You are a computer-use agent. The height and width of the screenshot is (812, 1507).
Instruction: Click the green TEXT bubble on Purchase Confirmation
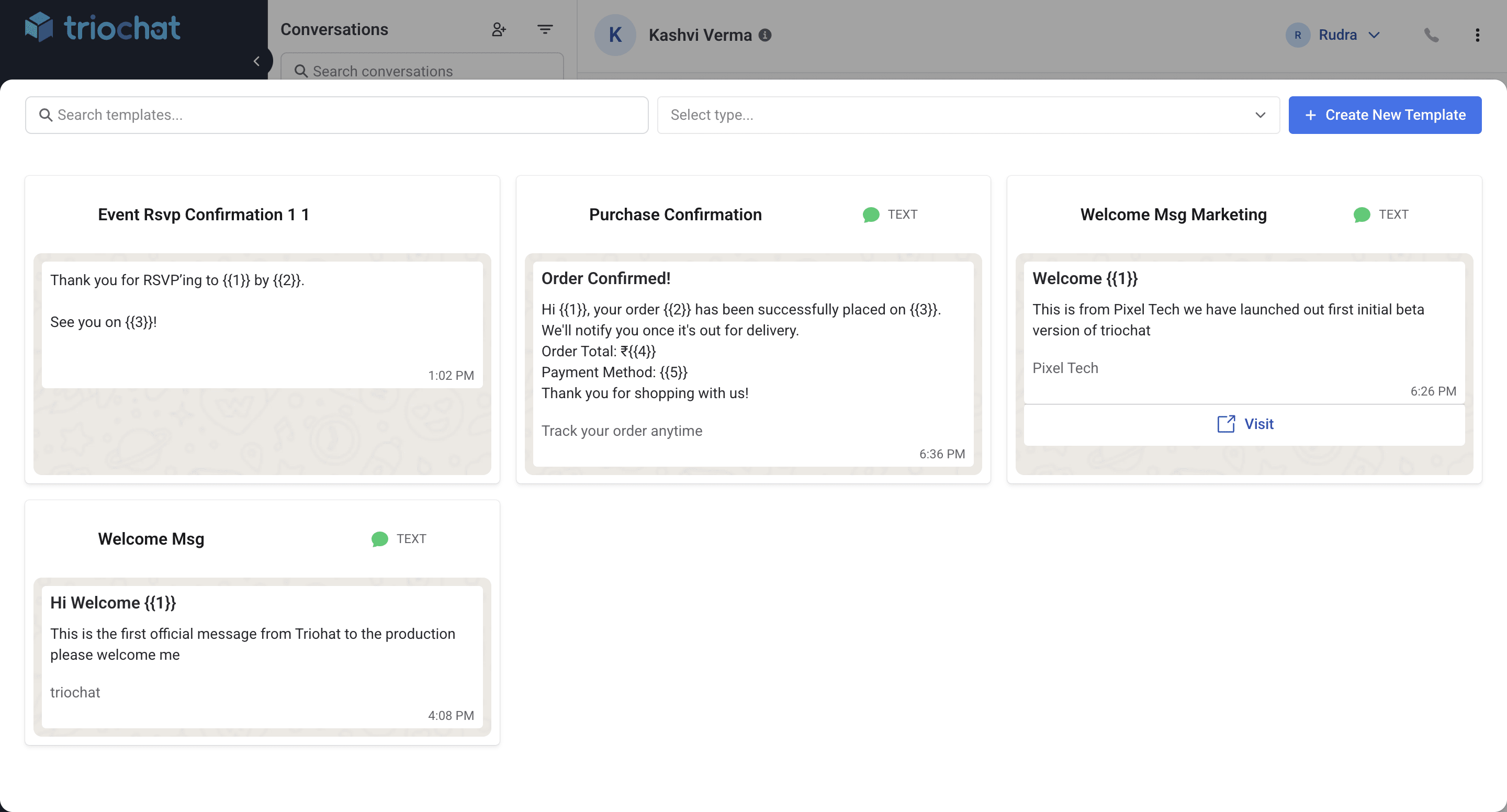(x=871, y=214)
